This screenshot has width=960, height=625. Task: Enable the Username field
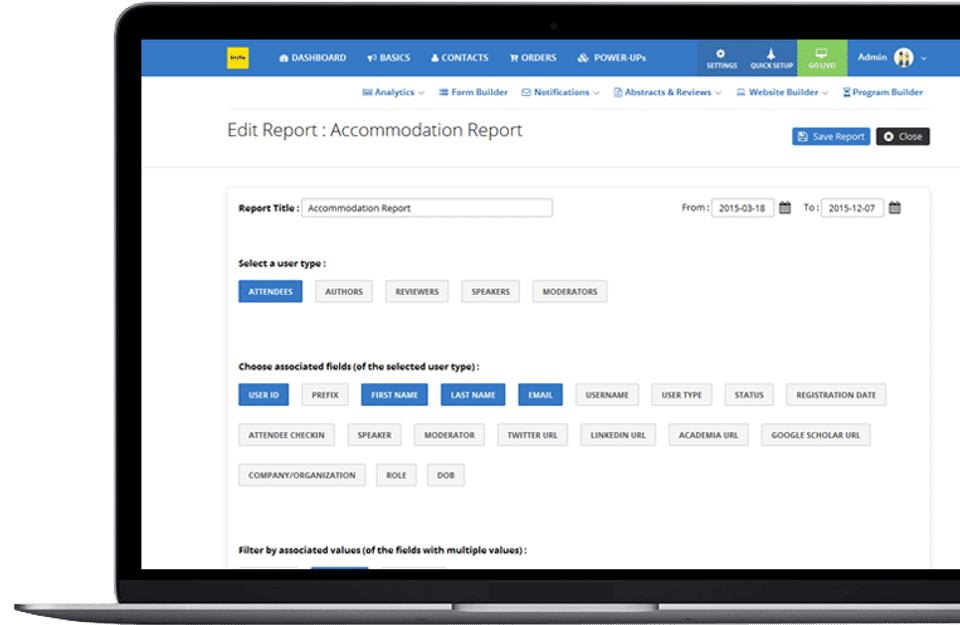(607, 395)
